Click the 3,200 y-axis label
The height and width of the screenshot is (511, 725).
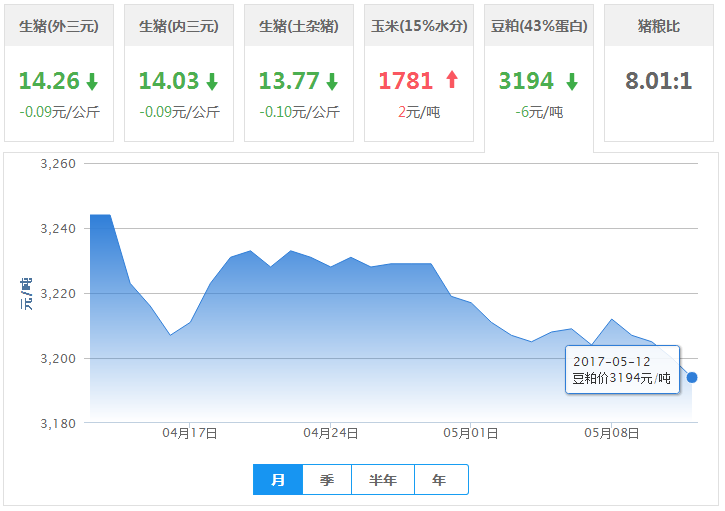(58, 358)
